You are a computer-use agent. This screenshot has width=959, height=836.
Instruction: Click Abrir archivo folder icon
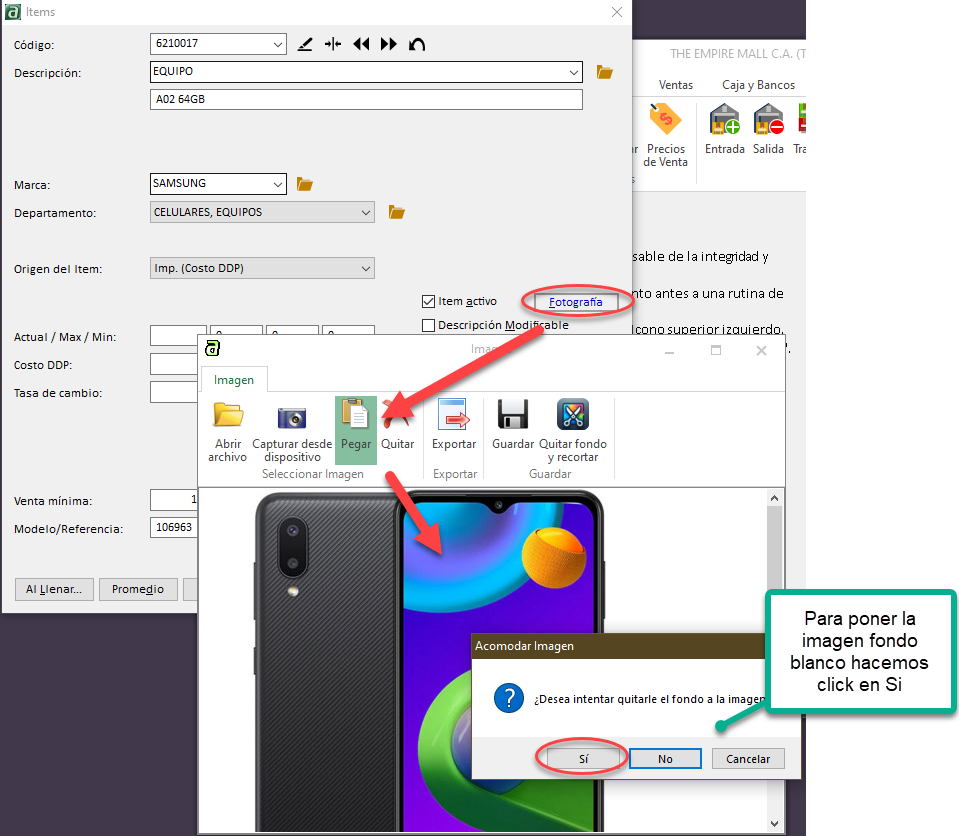pos(228,415)
